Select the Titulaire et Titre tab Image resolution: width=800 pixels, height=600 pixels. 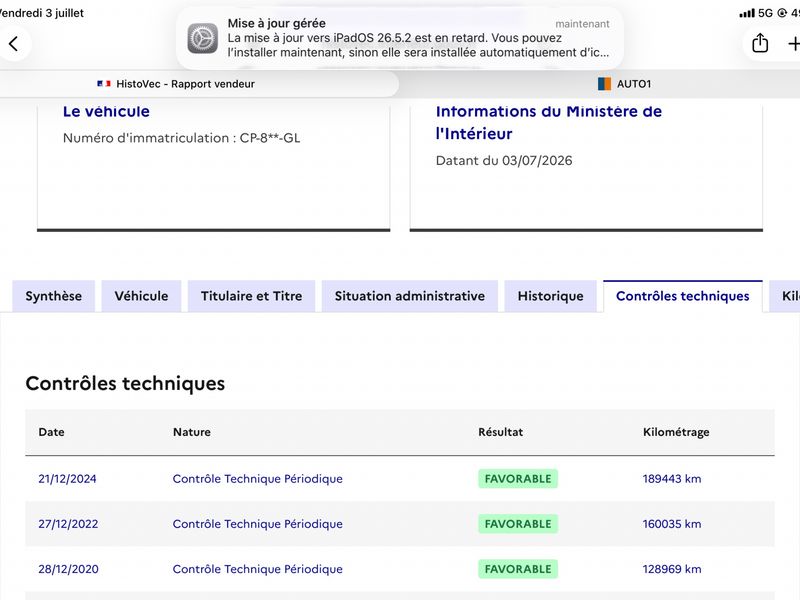(252, 296)
